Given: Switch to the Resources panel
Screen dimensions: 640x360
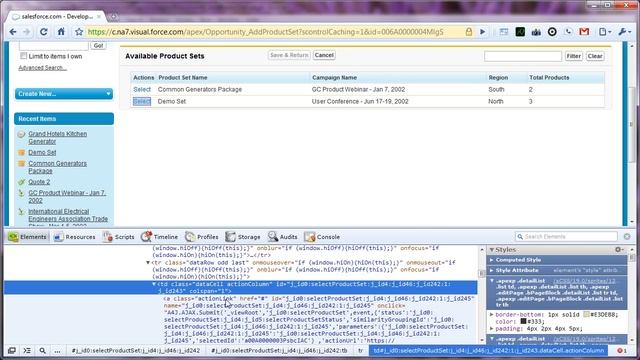Looking at the screenshot, I should point(74,237).
